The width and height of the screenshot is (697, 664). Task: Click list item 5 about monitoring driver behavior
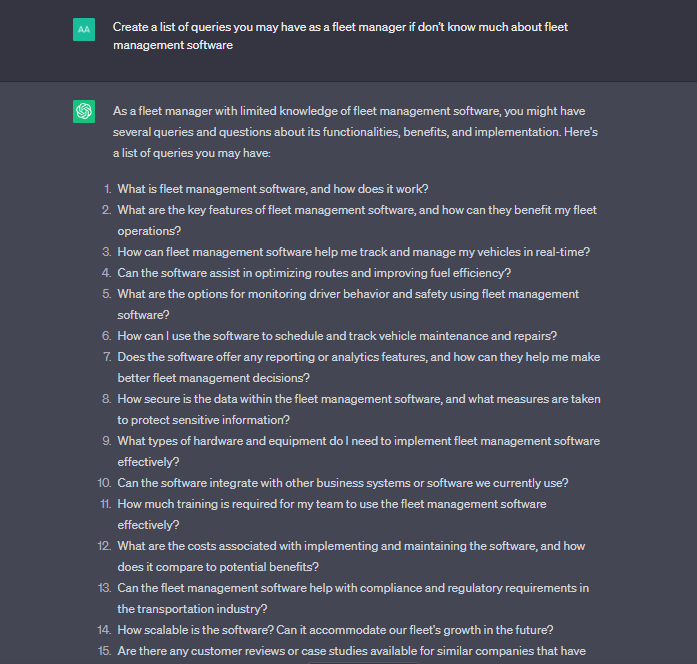pyautogui.click(x=348, y=304)
